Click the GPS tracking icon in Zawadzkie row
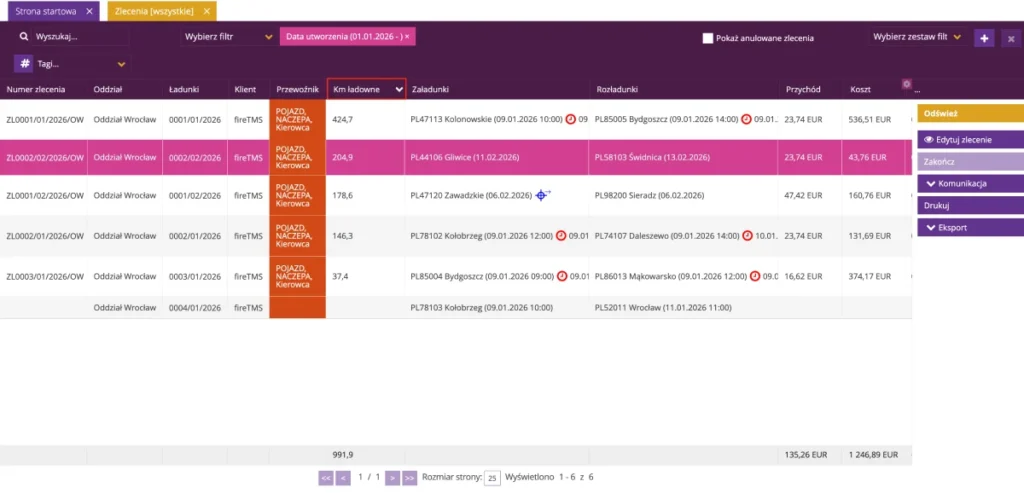This screenshot has width=1024, height=493. [543, 195]
